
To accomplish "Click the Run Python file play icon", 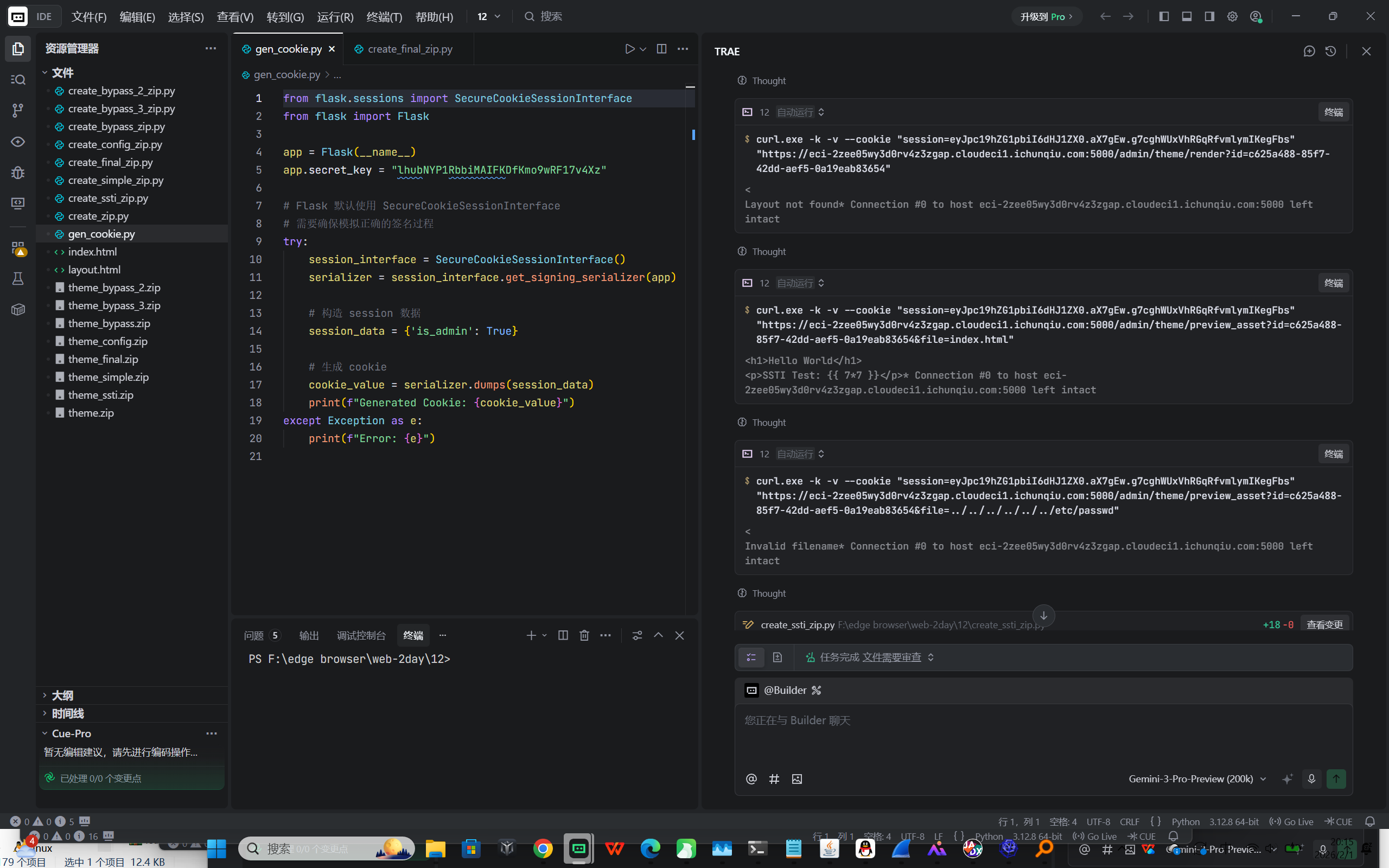I will (x=629, y=49).
